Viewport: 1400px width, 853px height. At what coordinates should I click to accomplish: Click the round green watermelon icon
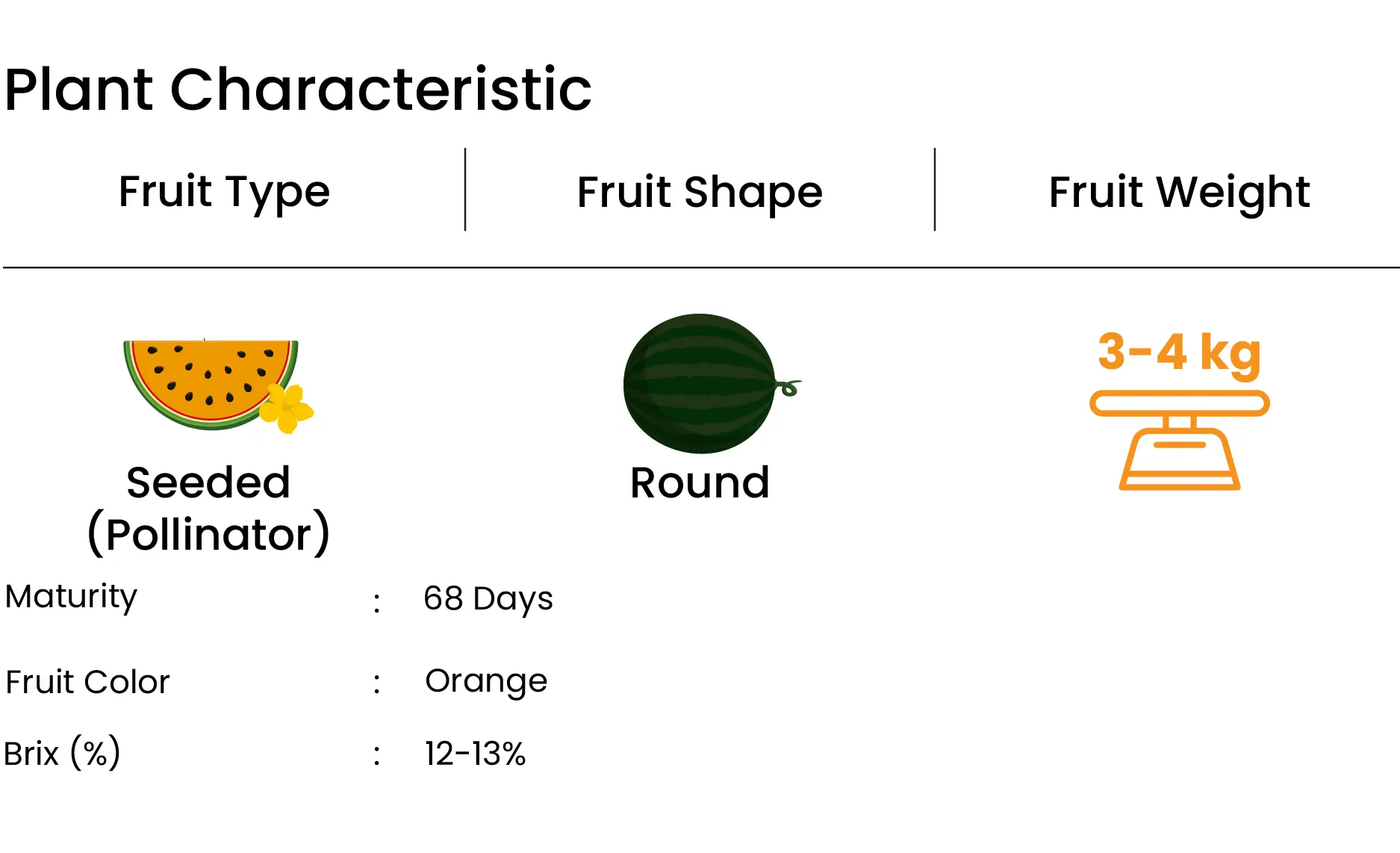(700, 383)
